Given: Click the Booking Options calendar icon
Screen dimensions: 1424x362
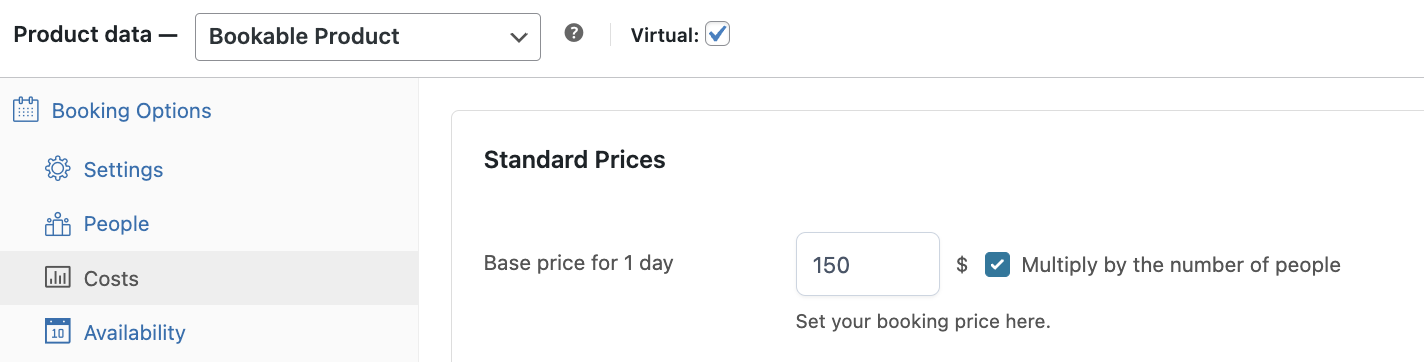Looking at the screenshot, I should (25, 110).
